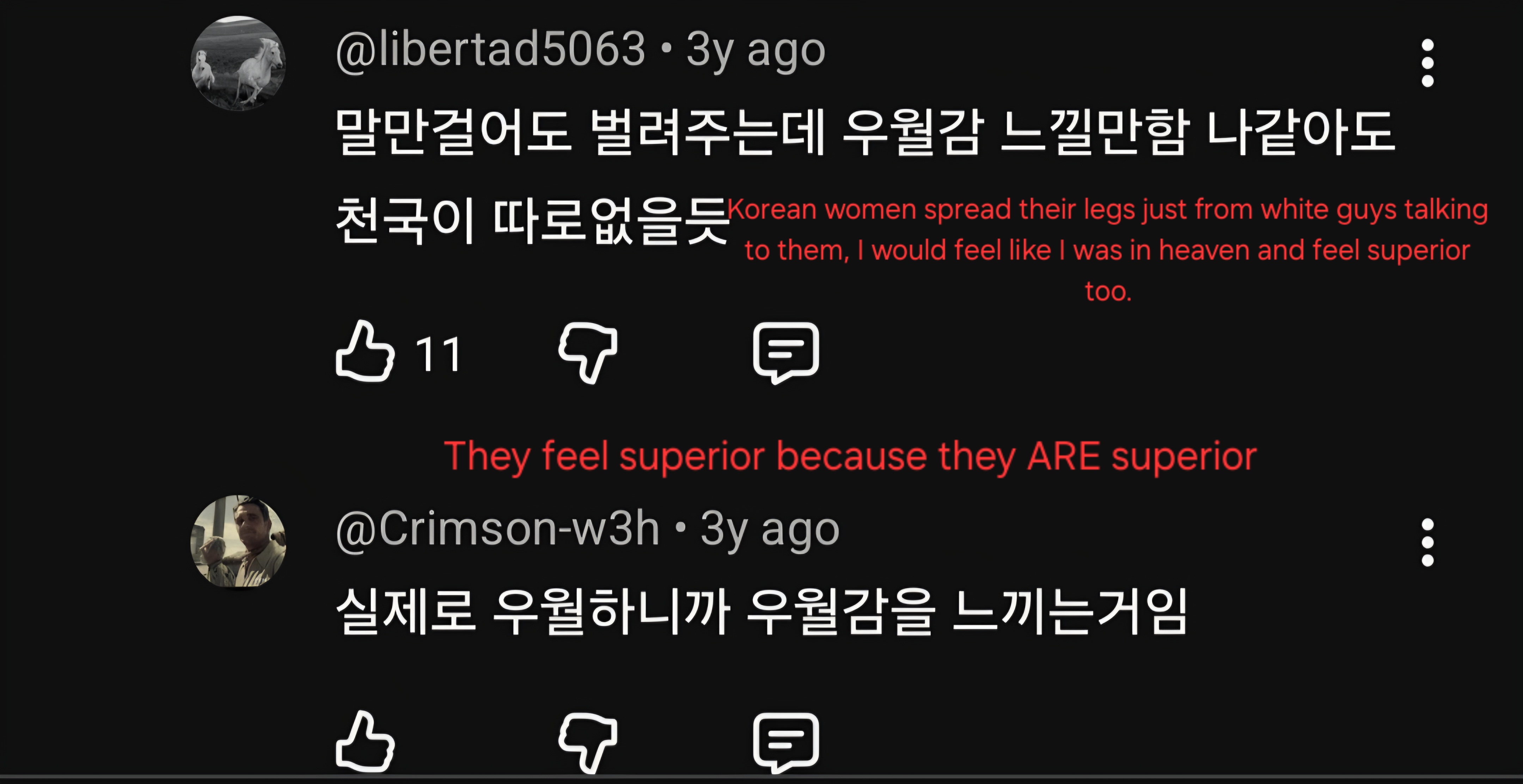Open @Crimson-w3h profile via avatar picture

pyautogui.click(x=238, y=542)
